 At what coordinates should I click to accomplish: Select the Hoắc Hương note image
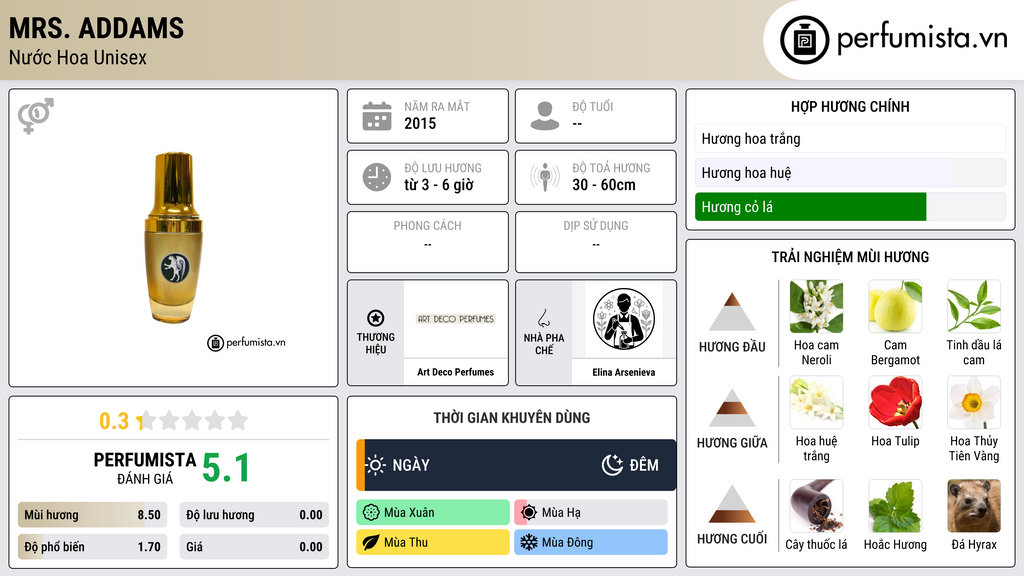click(x=895, y=506)
